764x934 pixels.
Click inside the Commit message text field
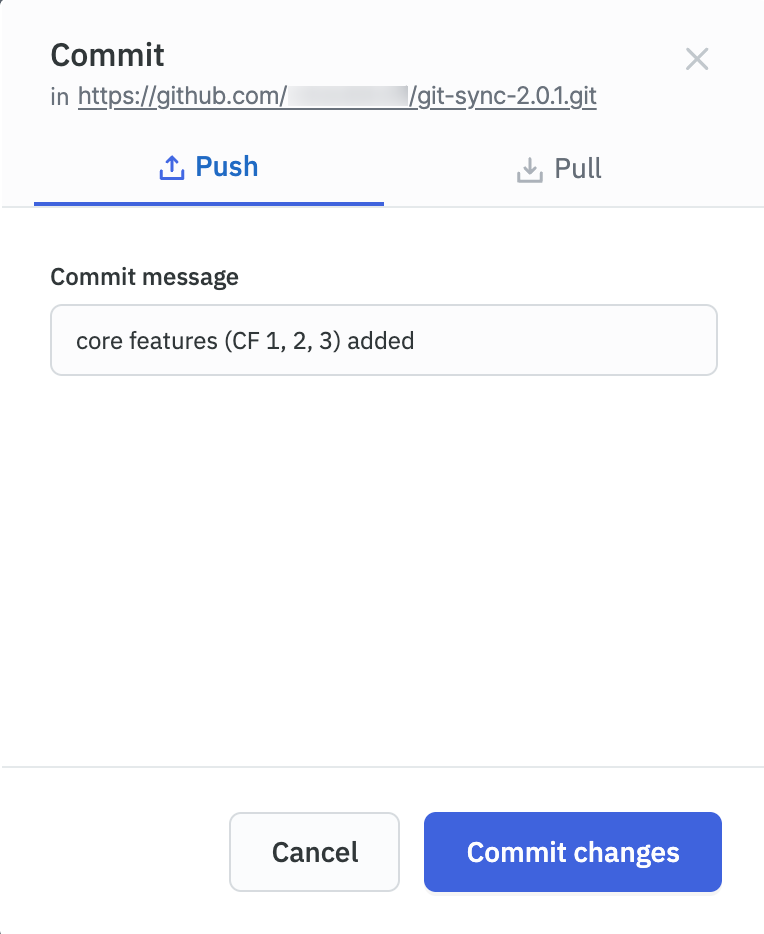pyautogui.click(x=384, y=340)
